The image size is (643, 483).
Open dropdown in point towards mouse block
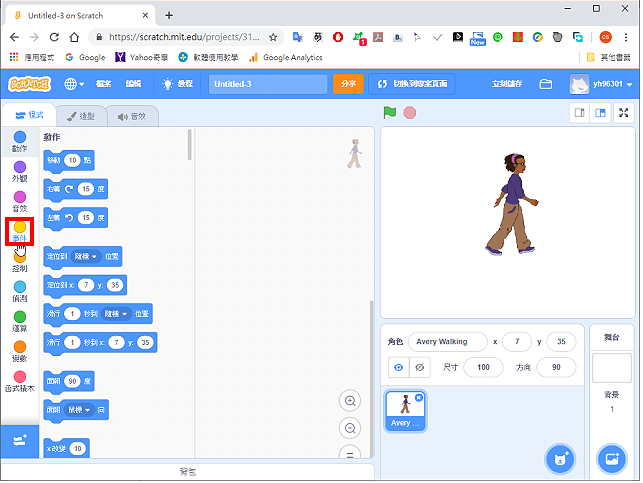tap(79, 410)
